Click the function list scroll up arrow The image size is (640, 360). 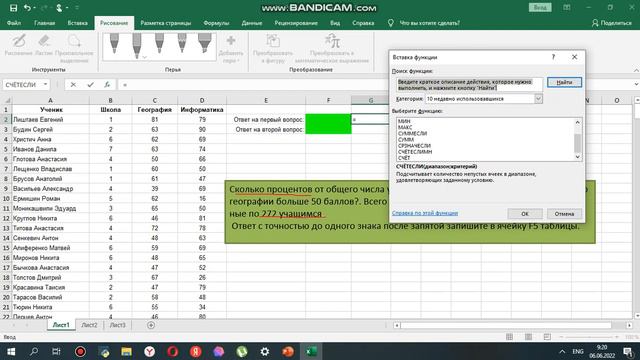pos(578,122)
